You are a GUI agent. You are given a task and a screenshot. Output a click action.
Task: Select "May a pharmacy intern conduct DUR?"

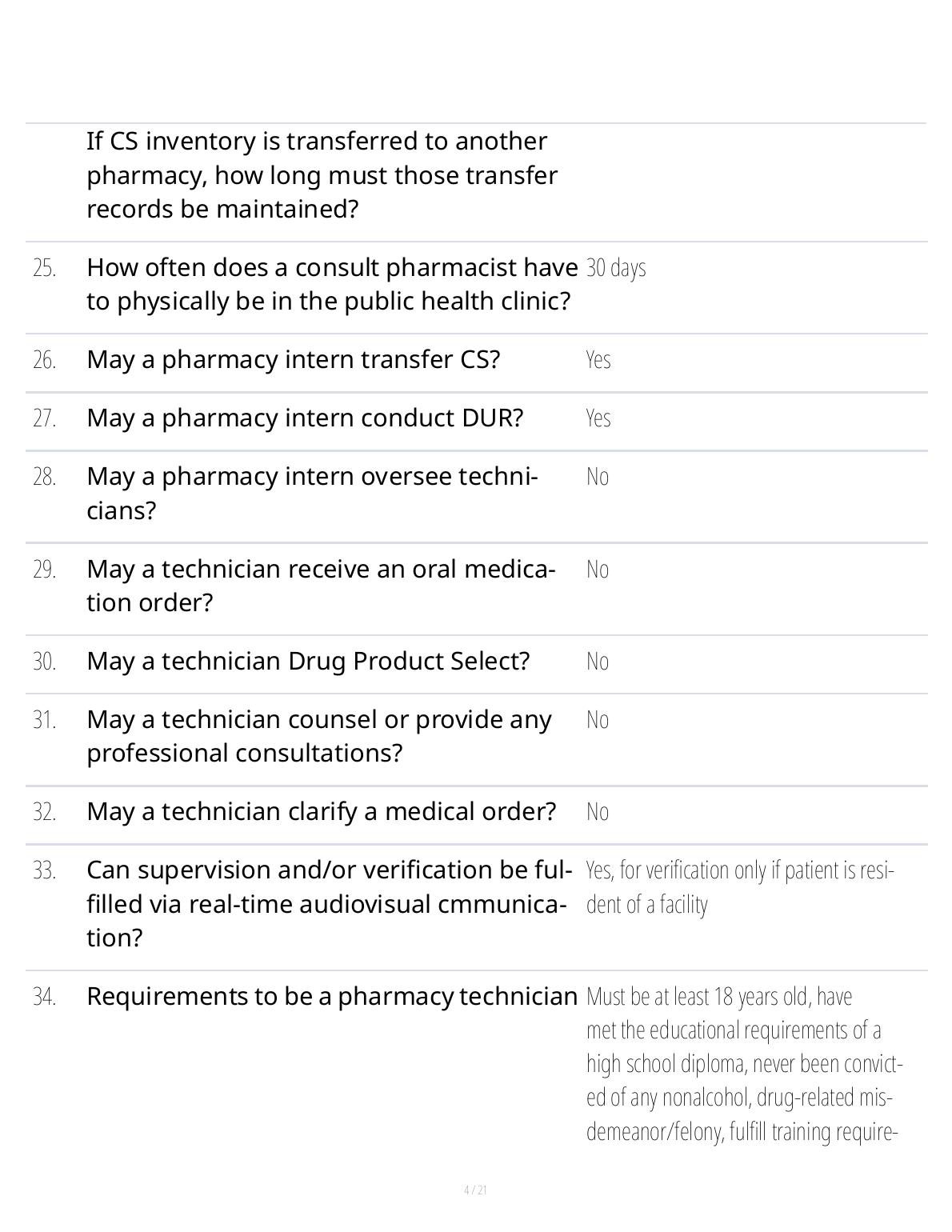pos(305,418)
